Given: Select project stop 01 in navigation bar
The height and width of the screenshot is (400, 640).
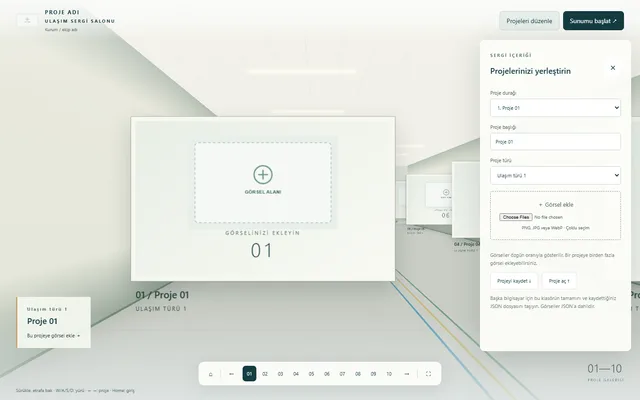Looking at the screenshot, I should coord(249,374).
